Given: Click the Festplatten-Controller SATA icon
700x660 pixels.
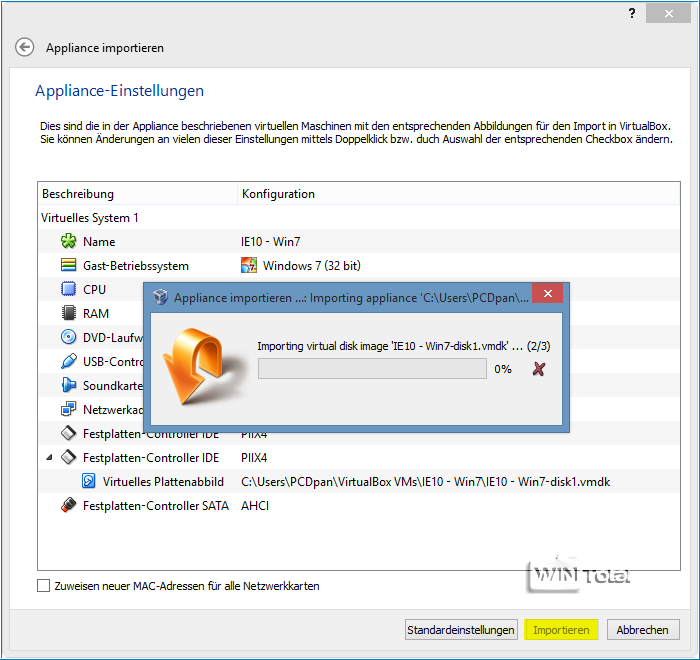Looking at the screenshot, I should [x=68, y=505].
